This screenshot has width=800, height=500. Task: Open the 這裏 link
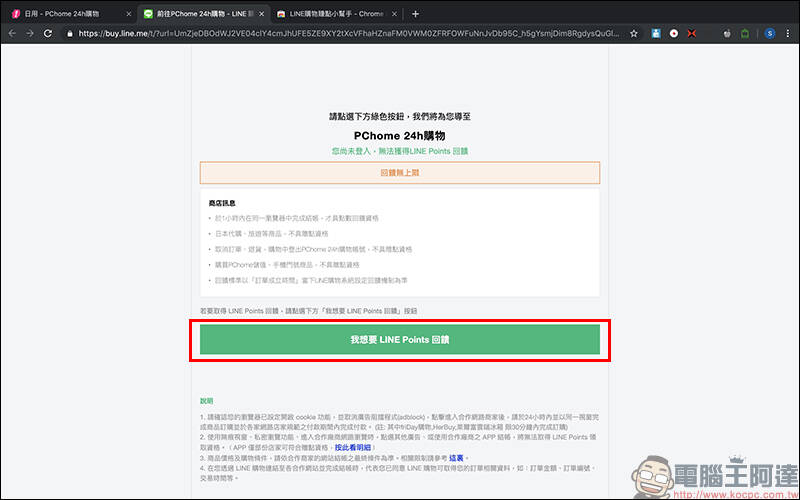[x=456, y=458]
